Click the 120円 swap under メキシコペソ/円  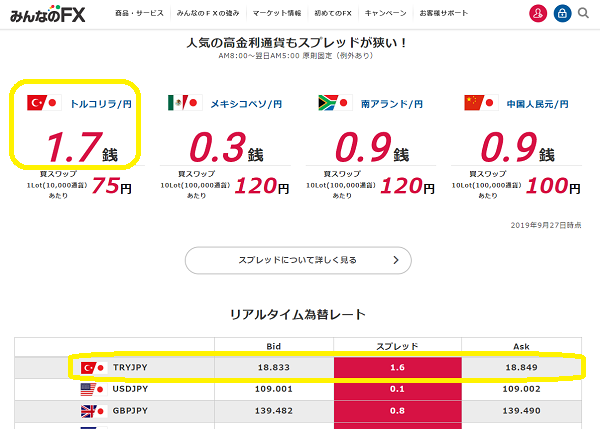(x=262, y=186)
